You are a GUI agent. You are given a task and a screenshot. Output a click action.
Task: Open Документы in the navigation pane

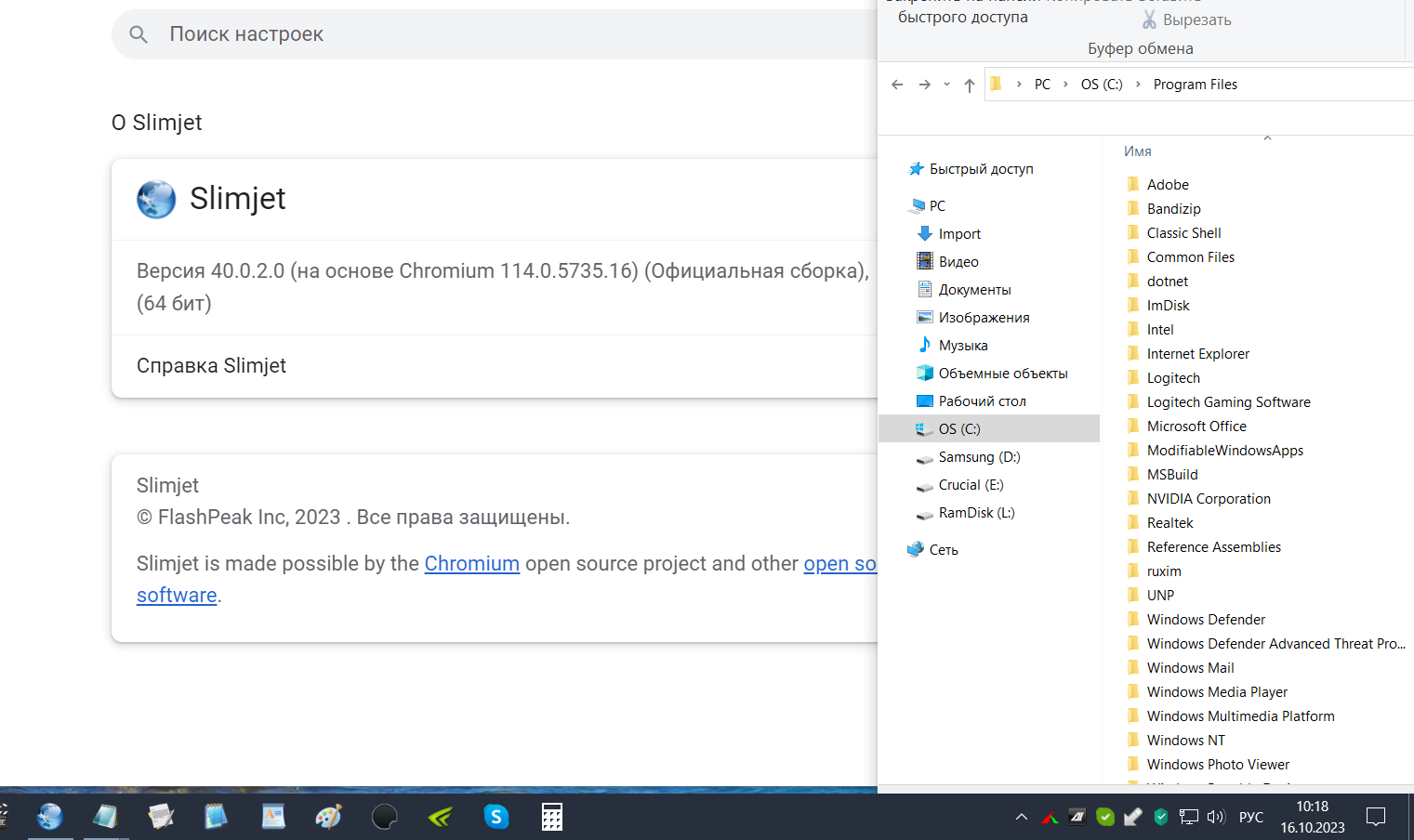[x=975, y=290]
